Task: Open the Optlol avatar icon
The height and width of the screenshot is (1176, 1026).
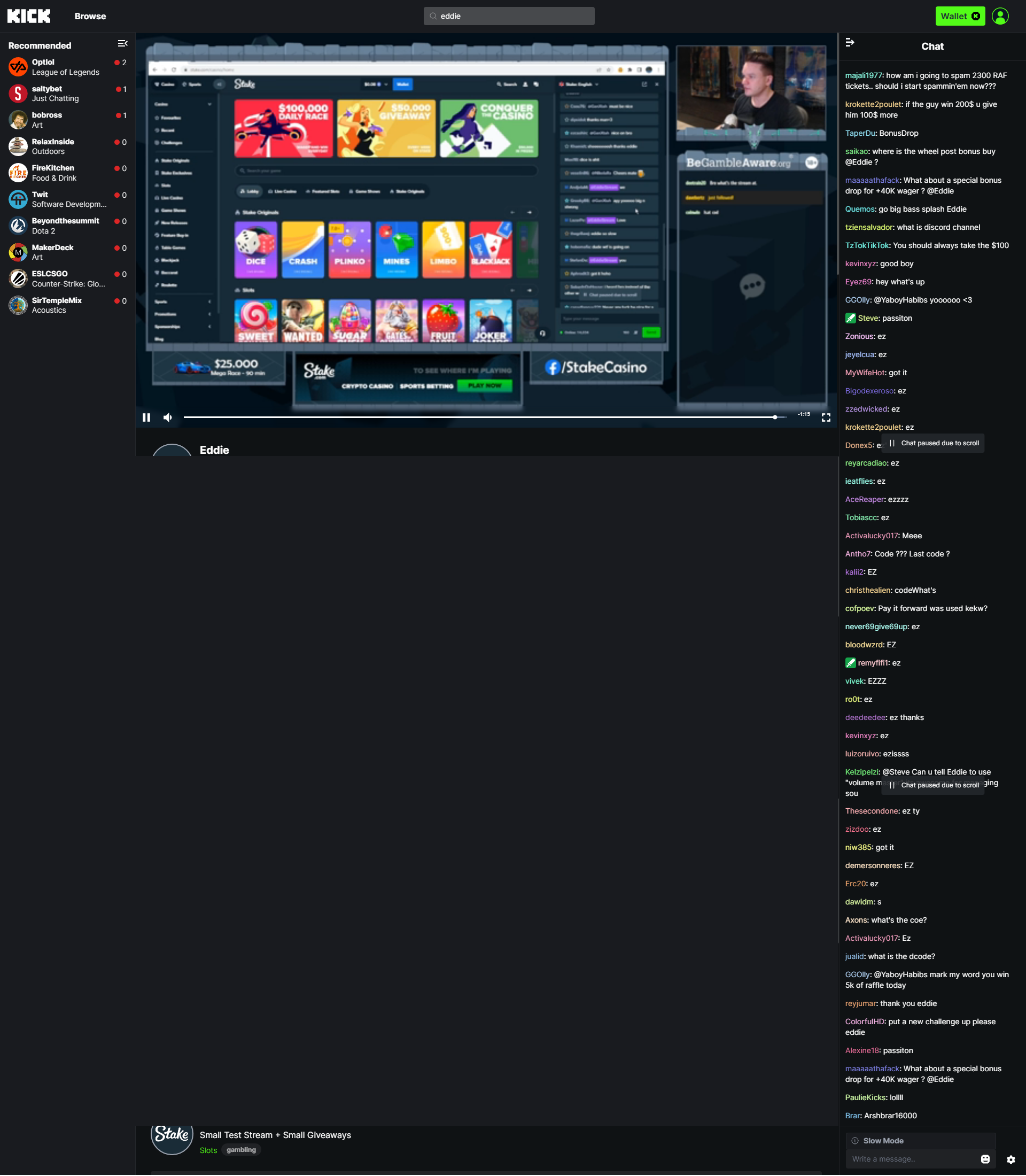Action: 18,67
